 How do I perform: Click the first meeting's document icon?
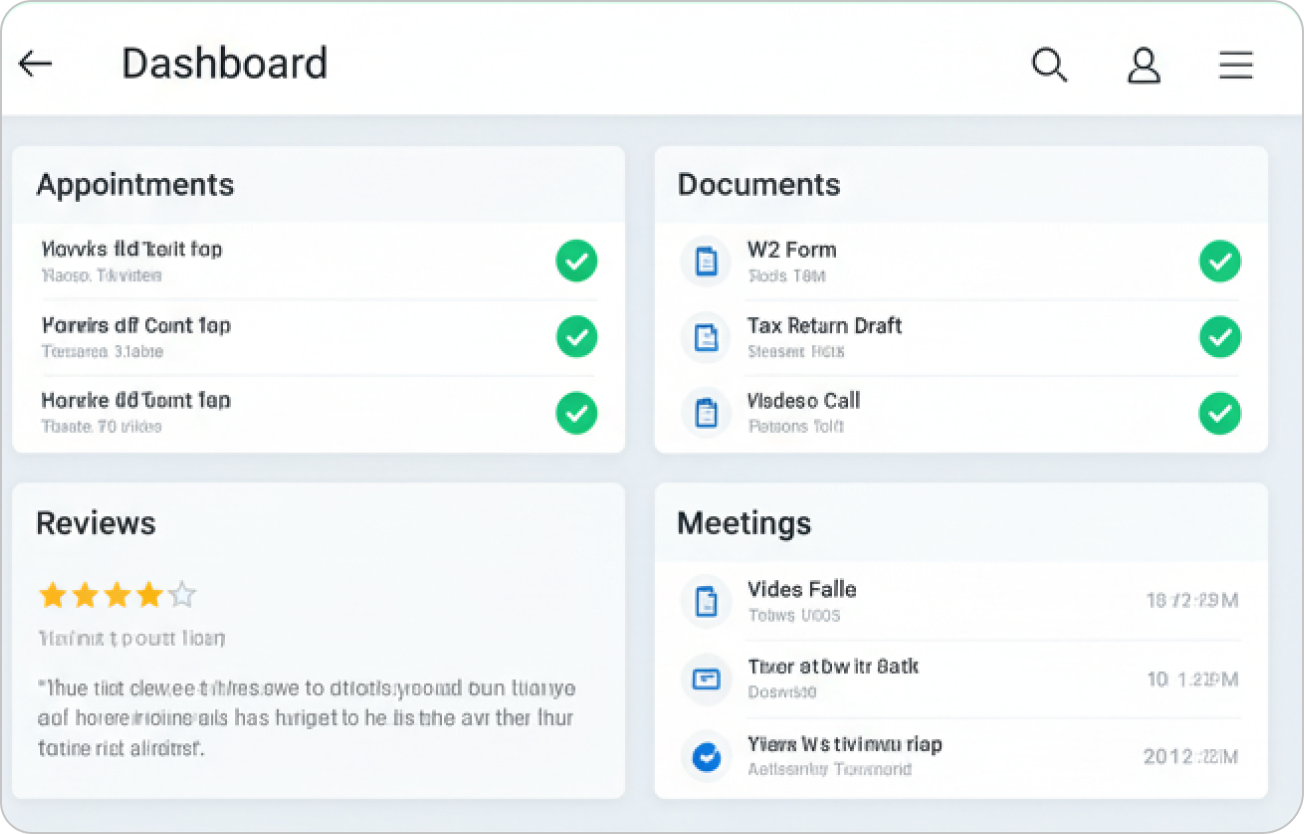tap(706, 601)
